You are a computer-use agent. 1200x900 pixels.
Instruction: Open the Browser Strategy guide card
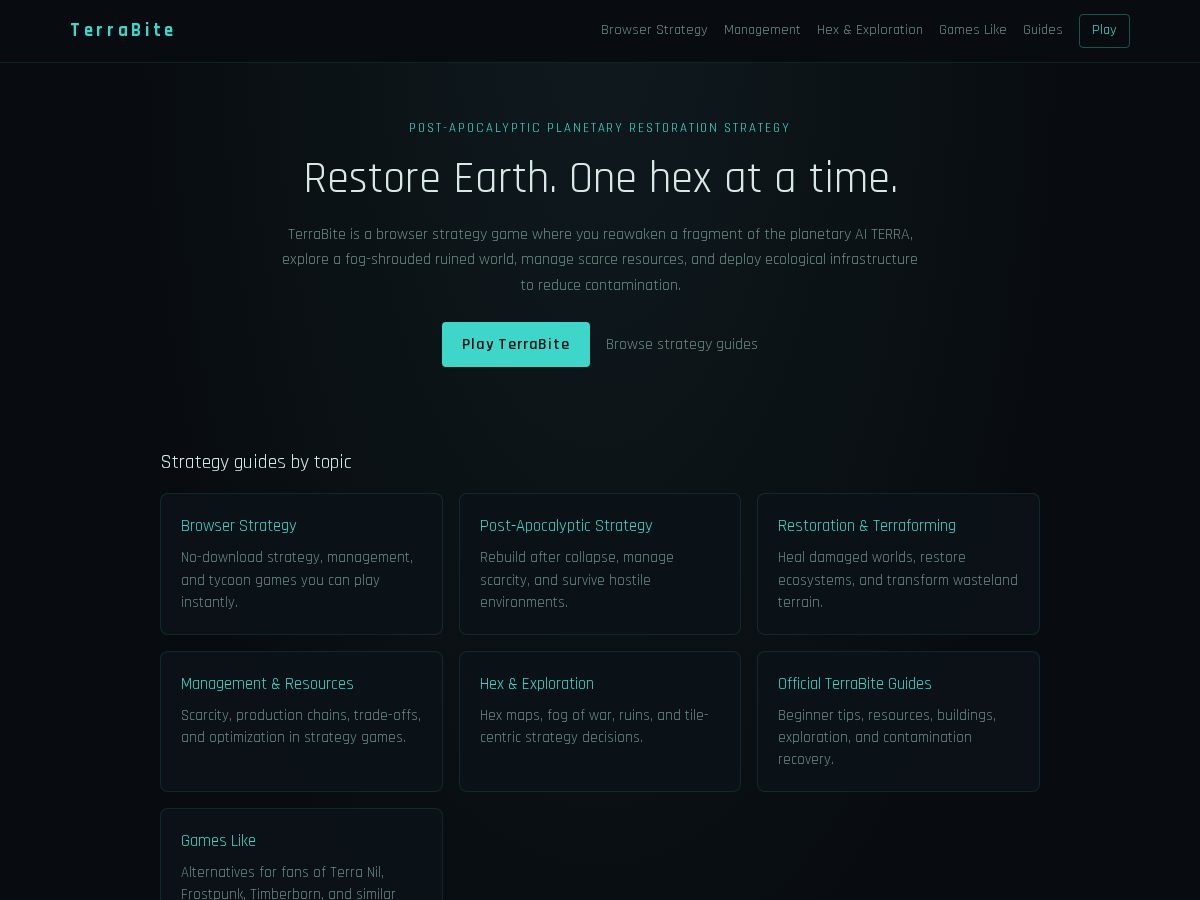(301, 564)
